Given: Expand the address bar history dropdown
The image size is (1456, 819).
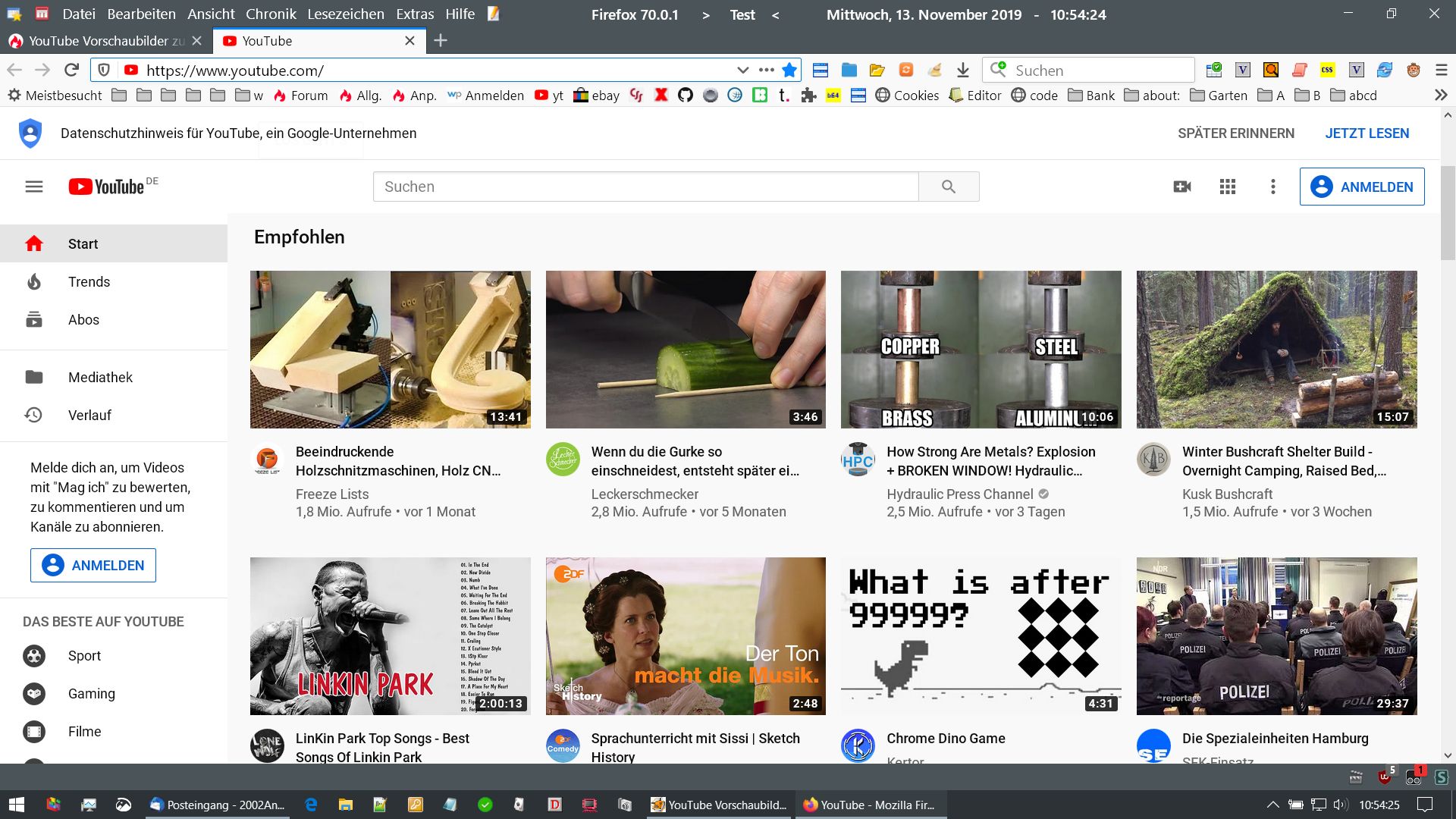Looking at the screenshot, I should point(742,70).
